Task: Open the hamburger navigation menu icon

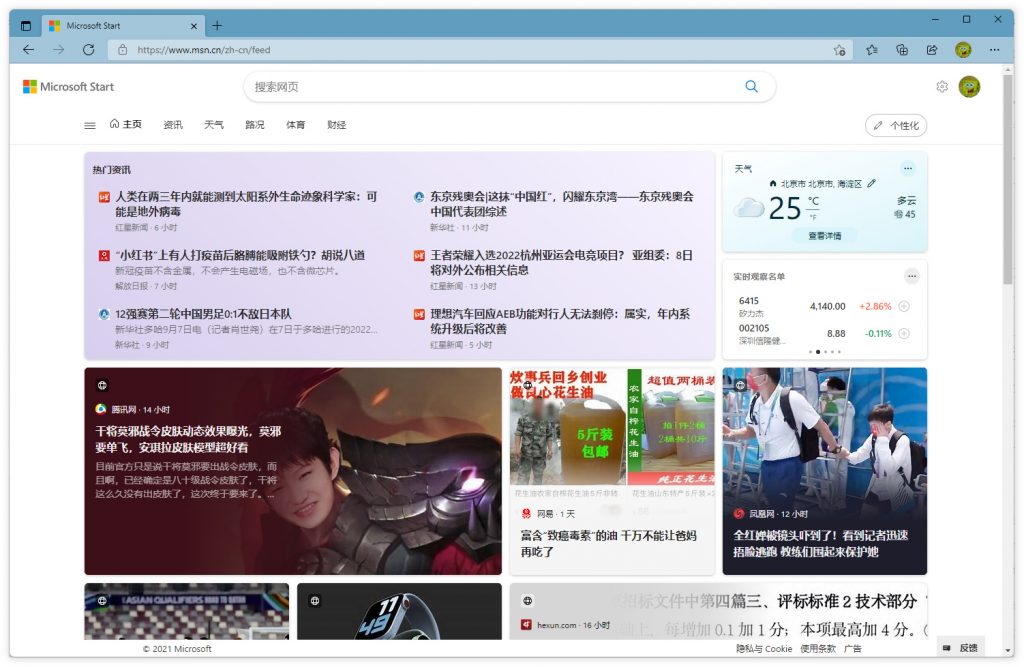Action: click(89, 124)
